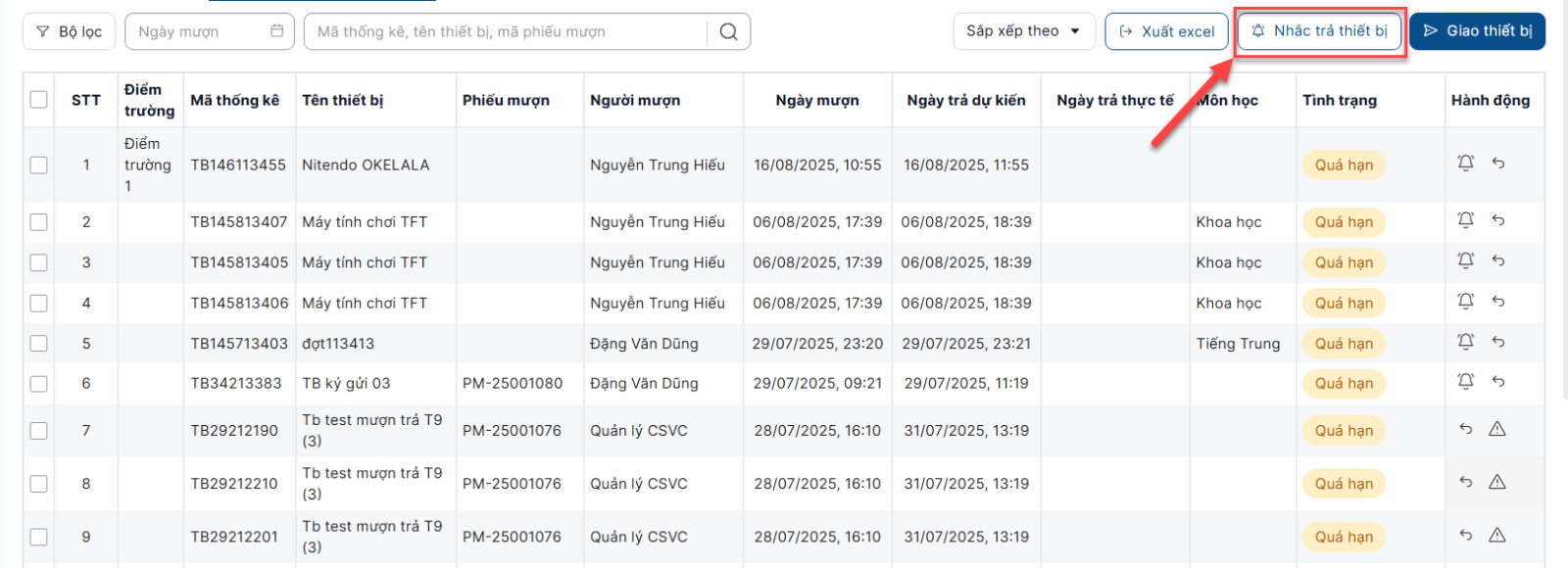
Task: Click the reminder bell icon in row 1
Action: point(1465,164)
